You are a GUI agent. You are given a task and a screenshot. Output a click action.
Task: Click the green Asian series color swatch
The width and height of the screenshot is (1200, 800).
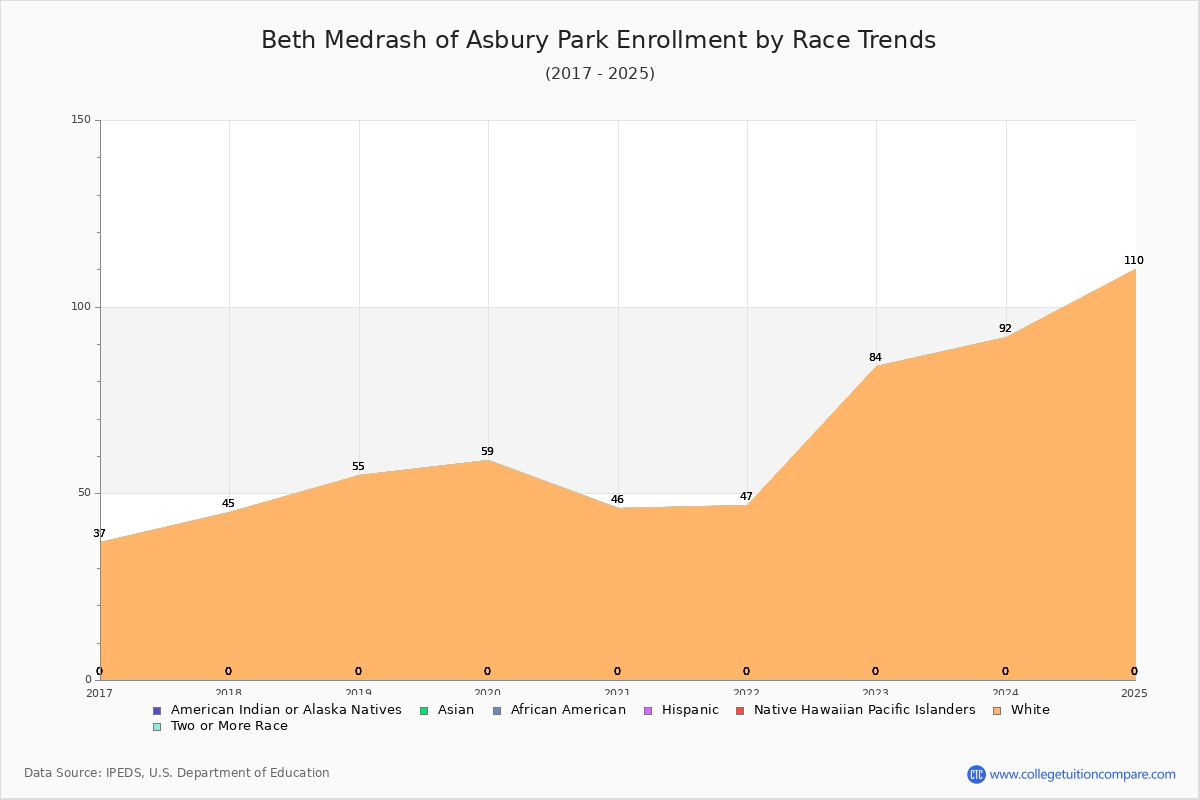pyautogui.click(x=424, y=711)
